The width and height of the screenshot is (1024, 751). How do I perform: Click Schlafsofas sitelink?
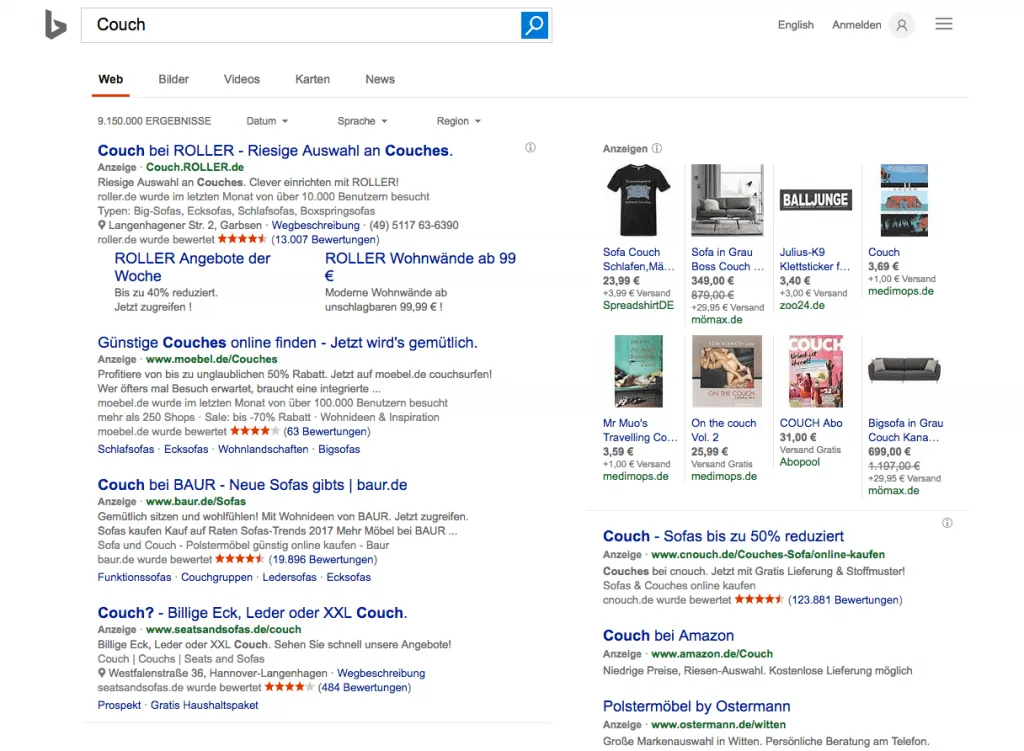126,449
